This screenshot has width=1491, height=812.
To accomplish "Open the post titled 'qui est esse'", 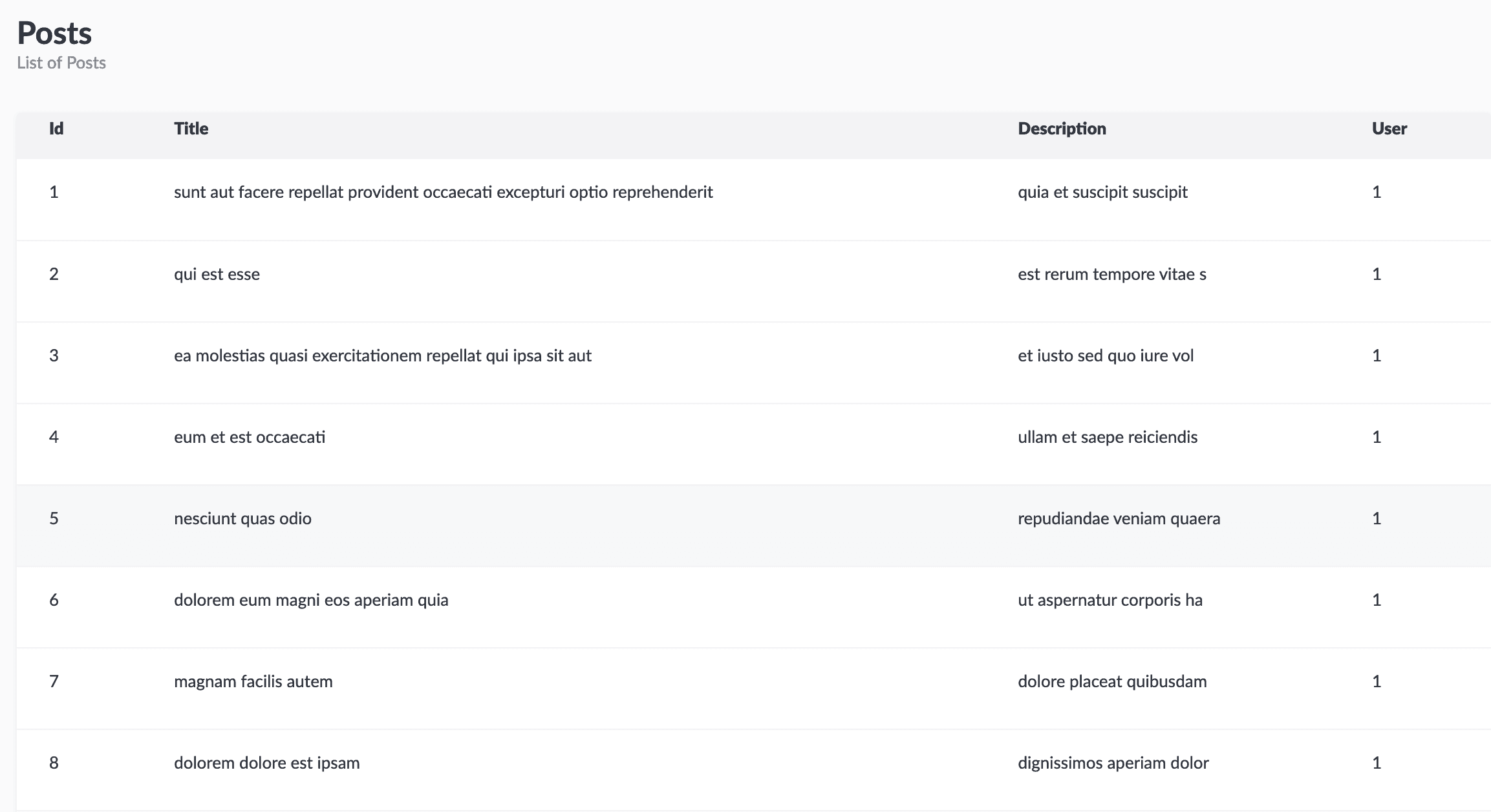I will 216,274.
